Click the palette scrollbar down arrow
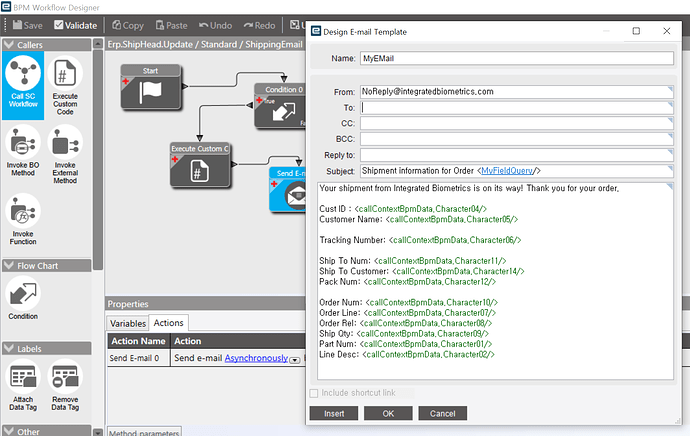This screenshot has width=690, height=436. click(x=98, y=432)
